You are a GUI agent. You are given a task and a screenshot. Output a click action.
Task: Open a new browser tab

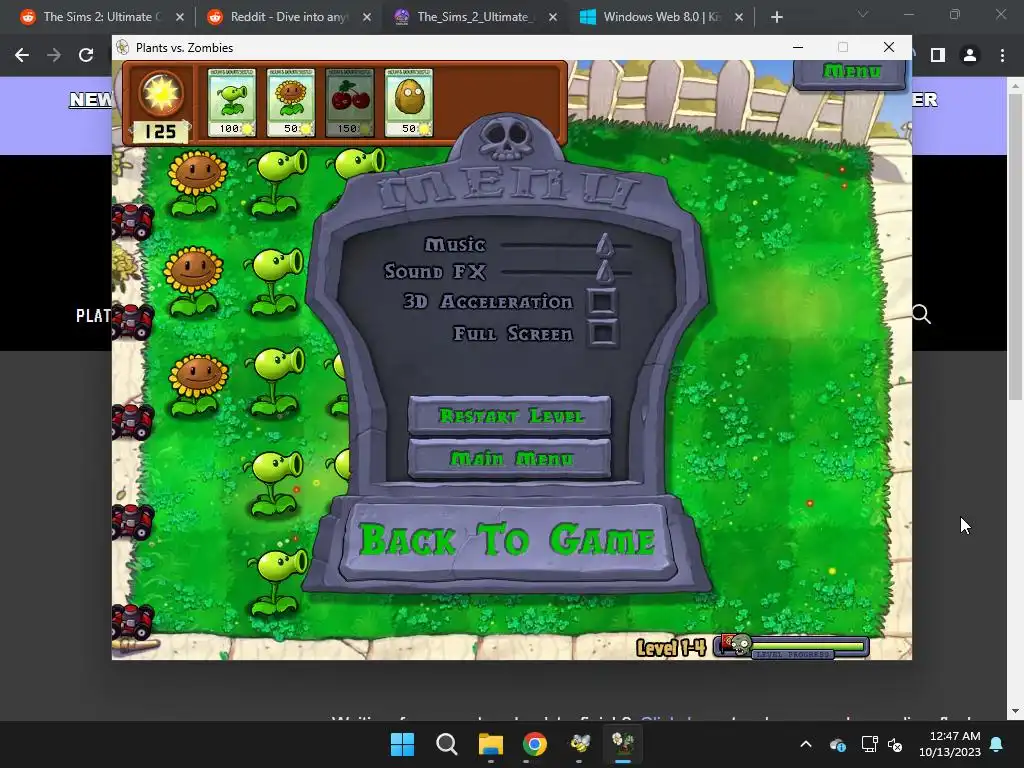[x=776, y=17]
